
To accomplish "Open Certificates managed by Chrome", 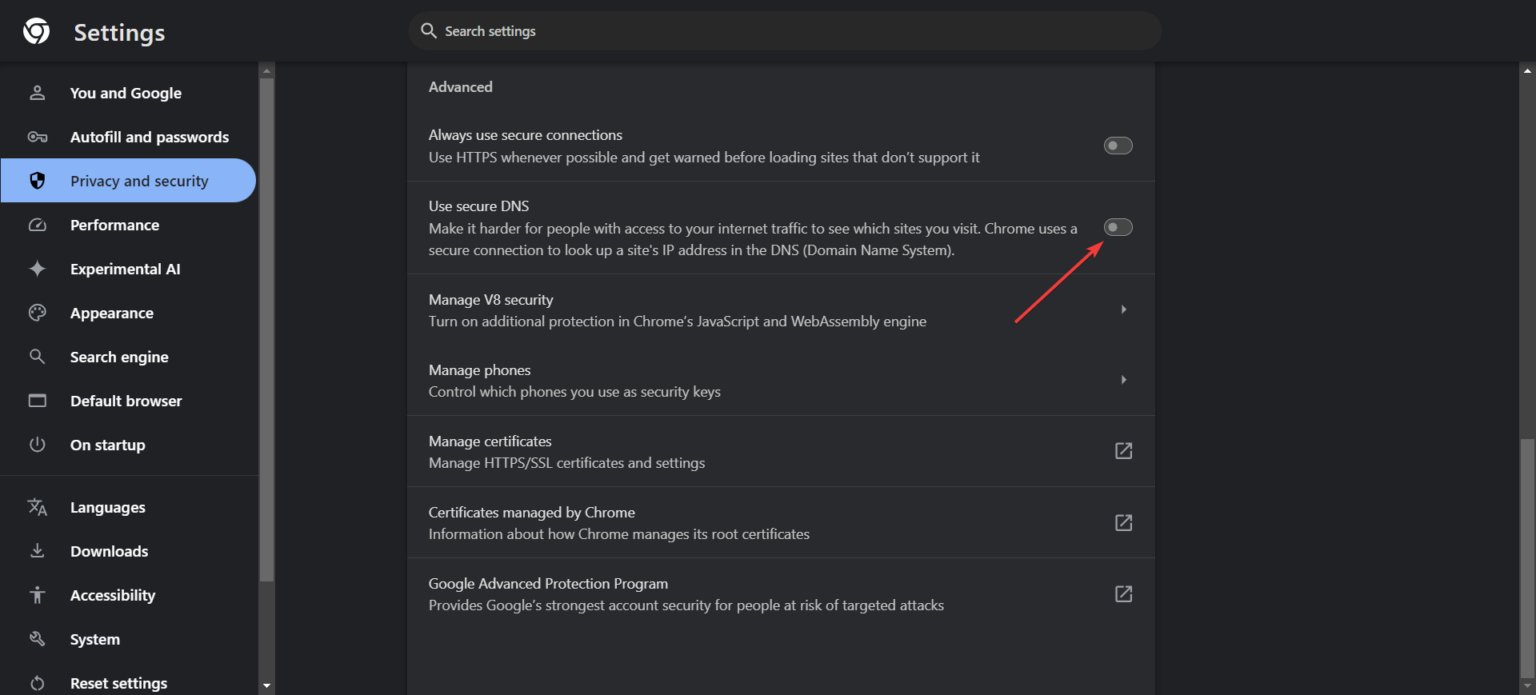I will 1123,522.
